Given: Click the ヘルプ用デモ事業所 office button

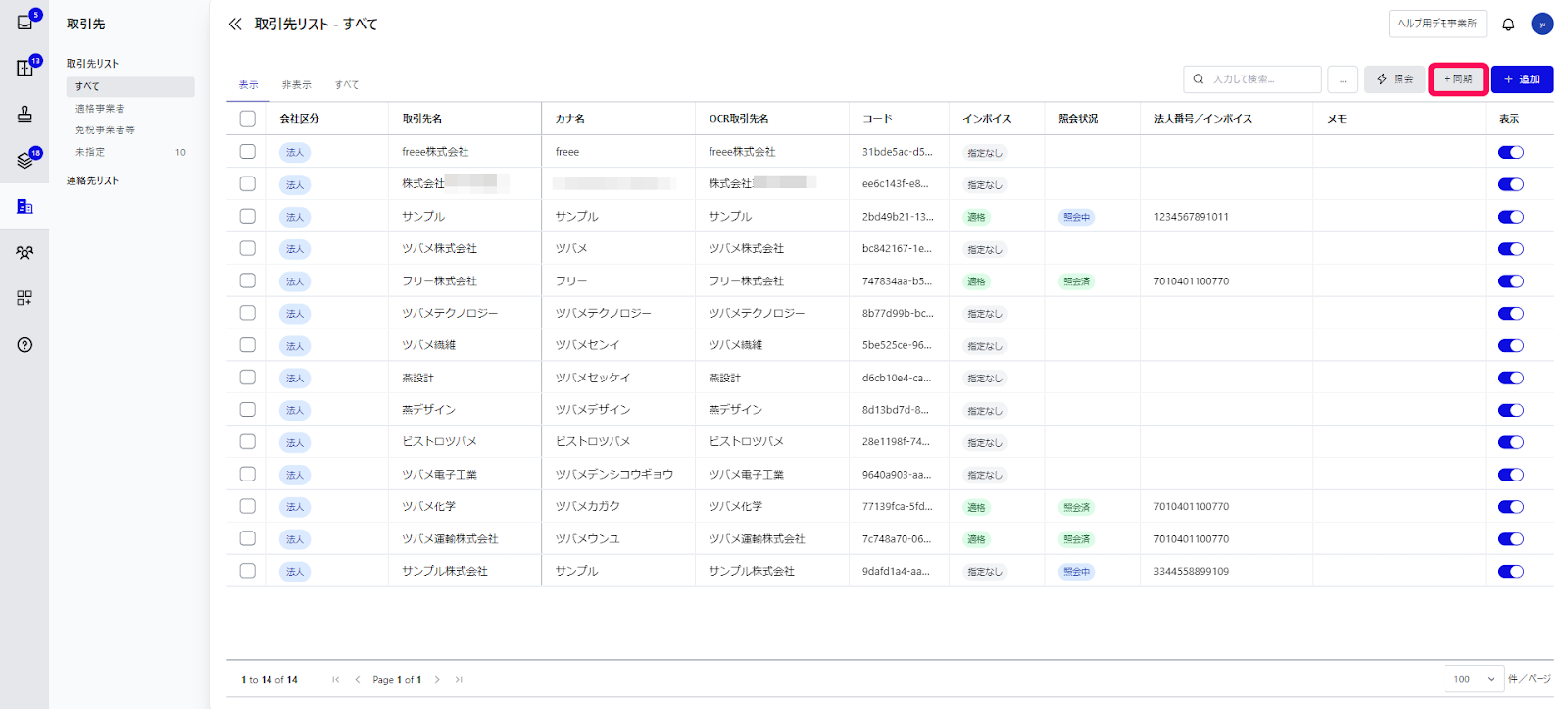Looking at the screenshot, I should coord(1437,24).
